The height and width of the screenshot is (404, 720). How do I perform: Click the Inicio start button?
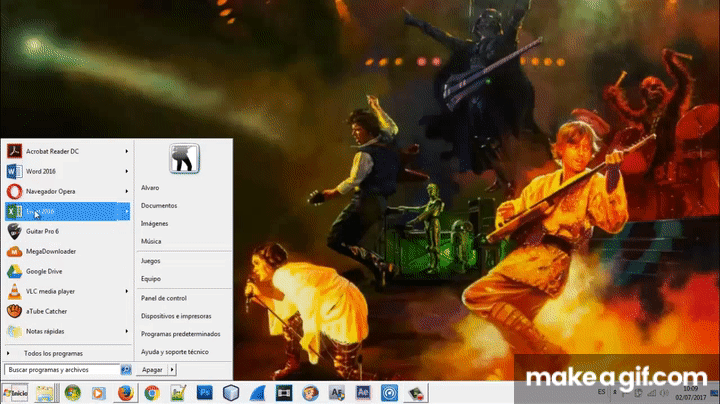(15, 393)
